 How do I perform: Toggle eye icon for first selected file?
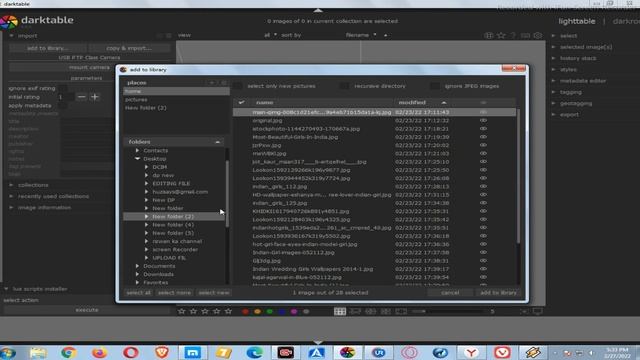[x=483, y=112]
